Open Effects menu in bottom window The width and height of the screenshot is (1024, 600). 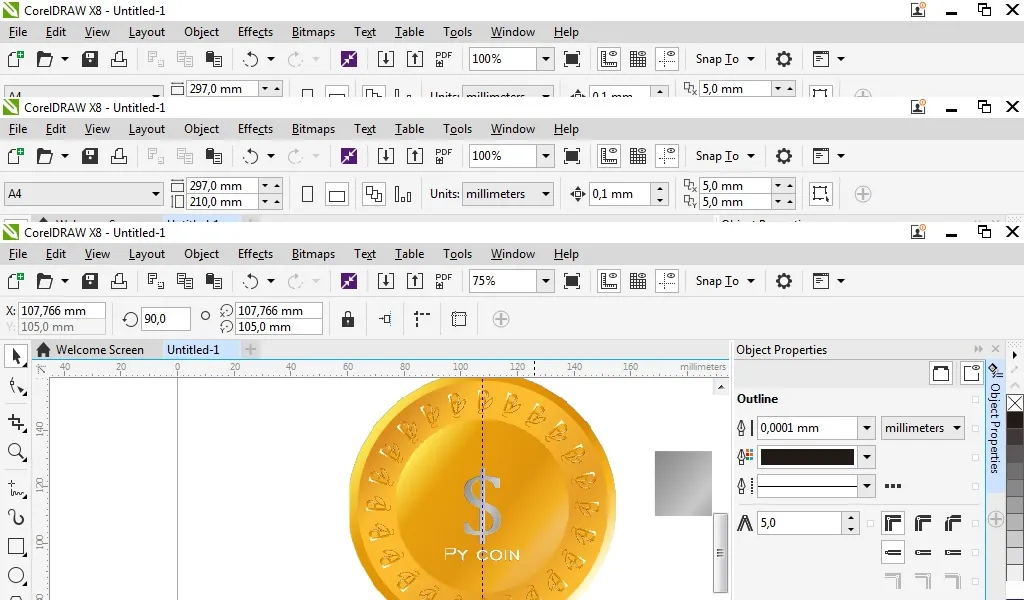[255, 254]
